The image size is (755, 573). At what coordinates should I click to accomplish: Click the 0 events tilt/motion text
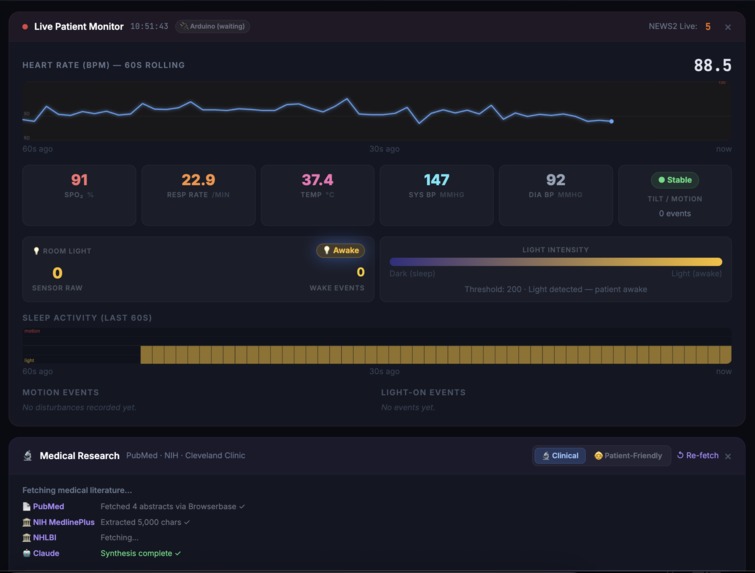675,213
